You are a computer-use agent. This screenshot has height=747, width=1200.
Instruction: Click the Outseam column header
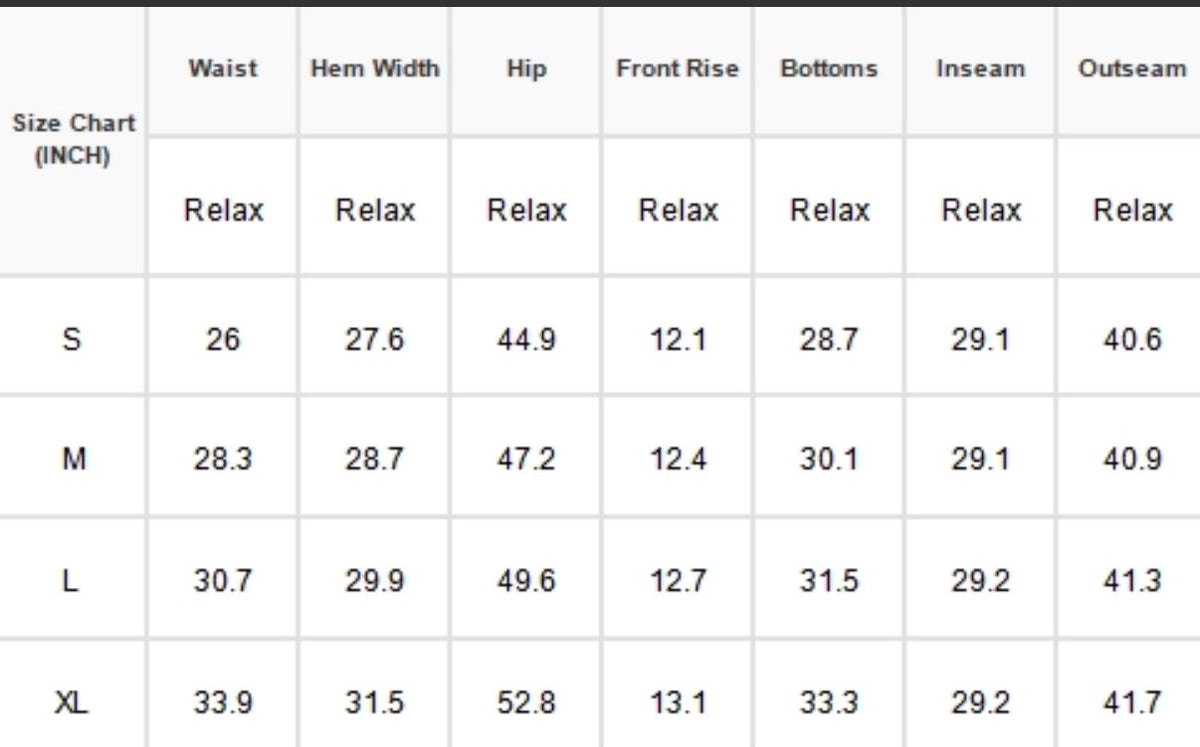pos(1133,69)
